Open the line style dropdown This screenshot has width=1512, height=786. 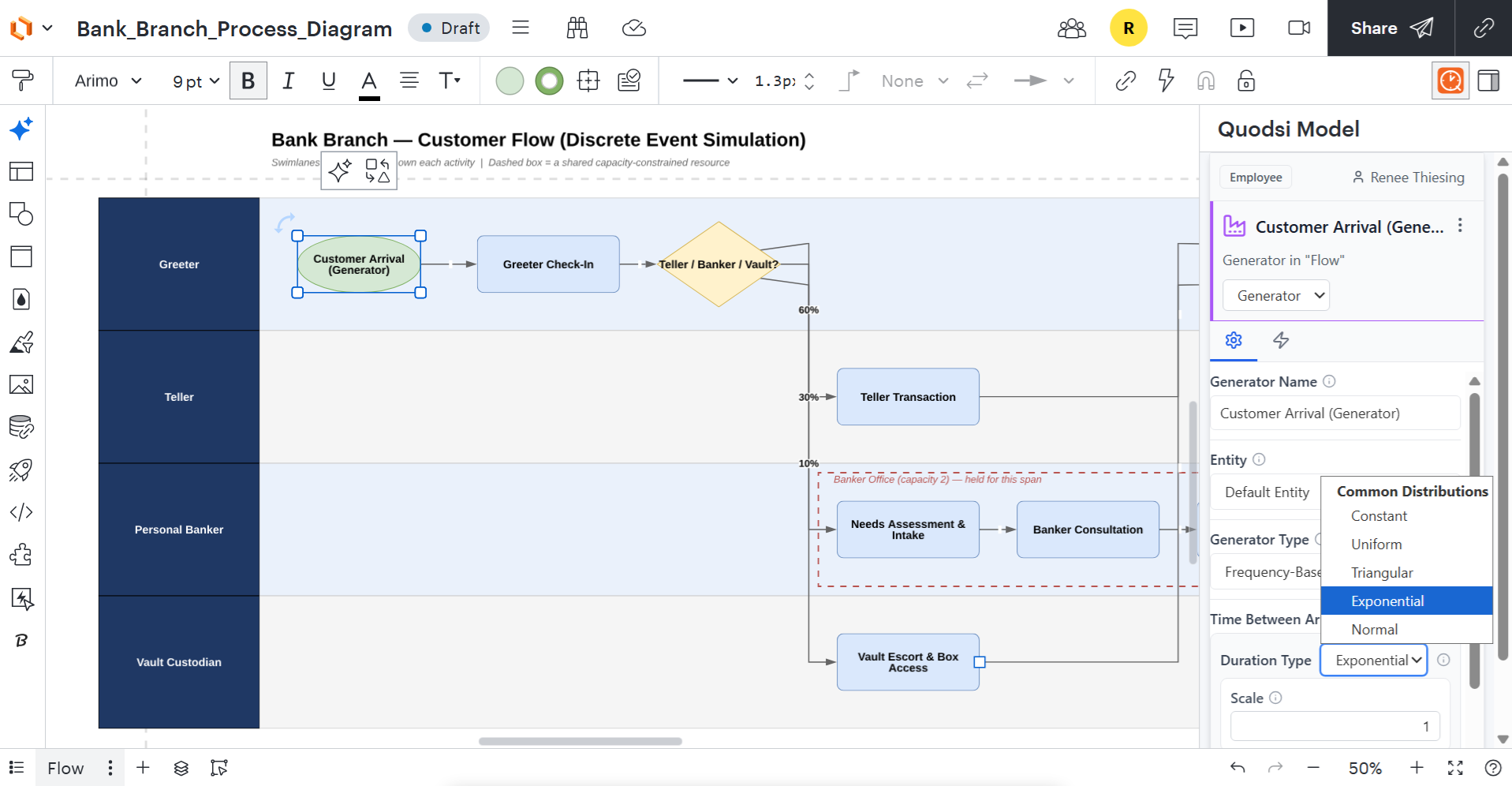(710, 80)
